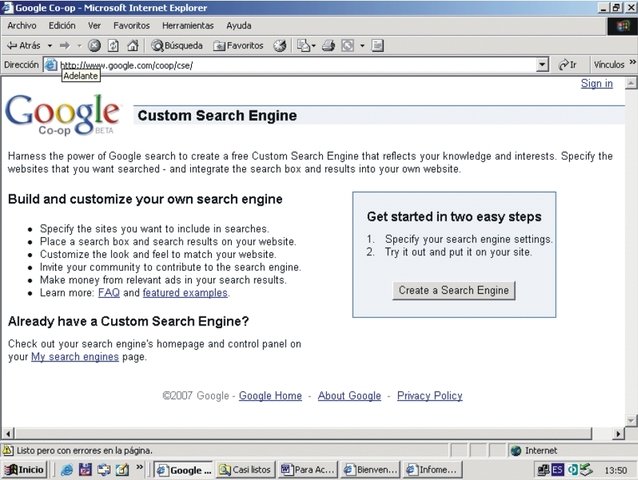Open the featured examples link

click(x=185, y=292)
